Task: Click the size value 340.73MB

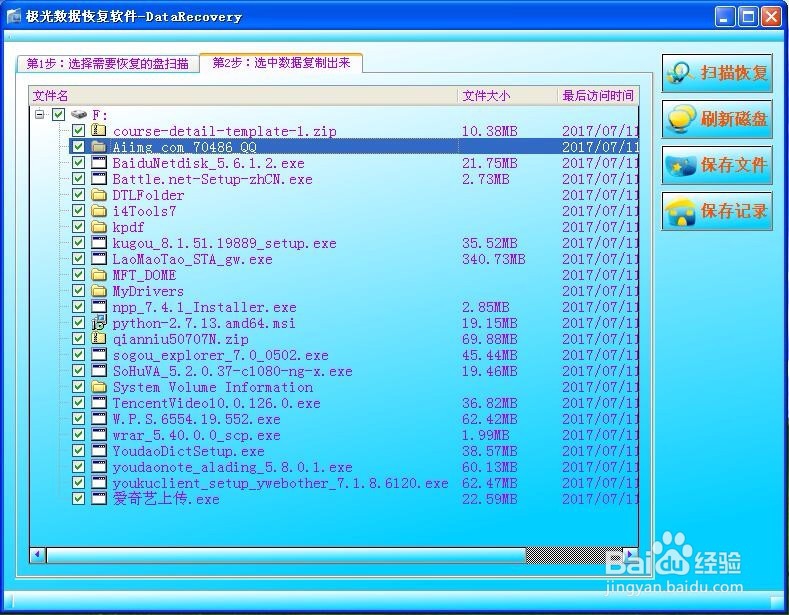Action: point(493,259)
